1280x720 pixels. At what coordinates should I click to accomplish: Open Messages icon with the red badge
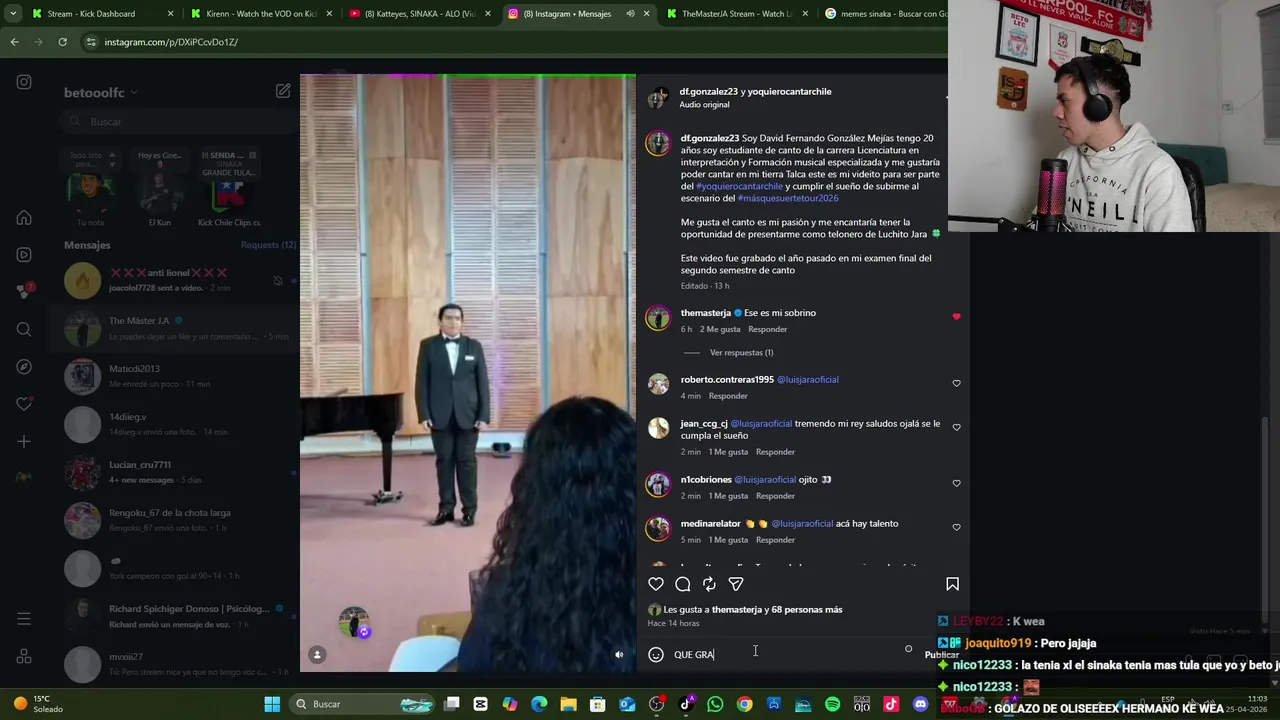point(24,292)
